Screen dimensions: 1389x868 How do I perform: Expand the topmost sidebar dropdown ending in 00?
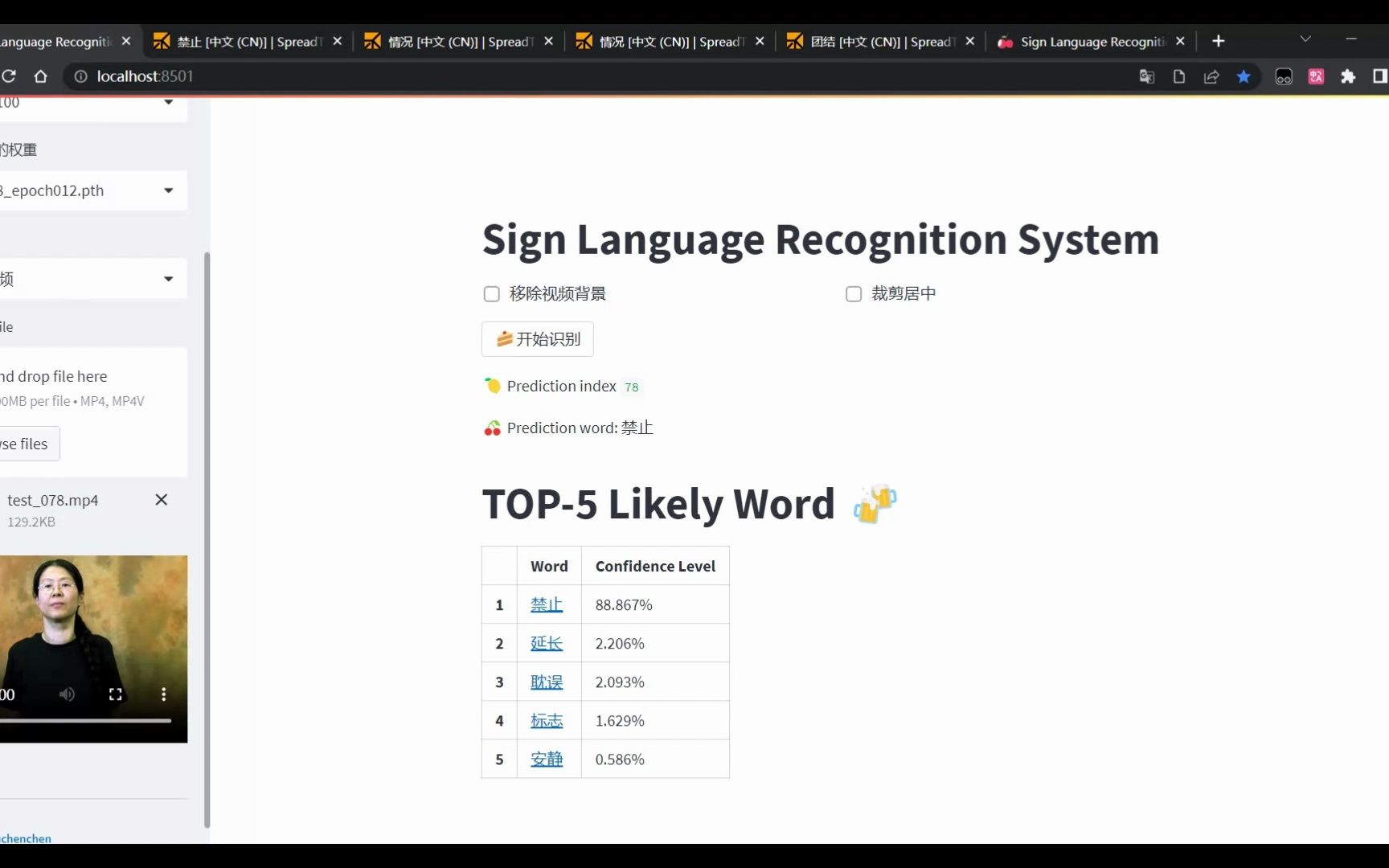click(93, 108)
